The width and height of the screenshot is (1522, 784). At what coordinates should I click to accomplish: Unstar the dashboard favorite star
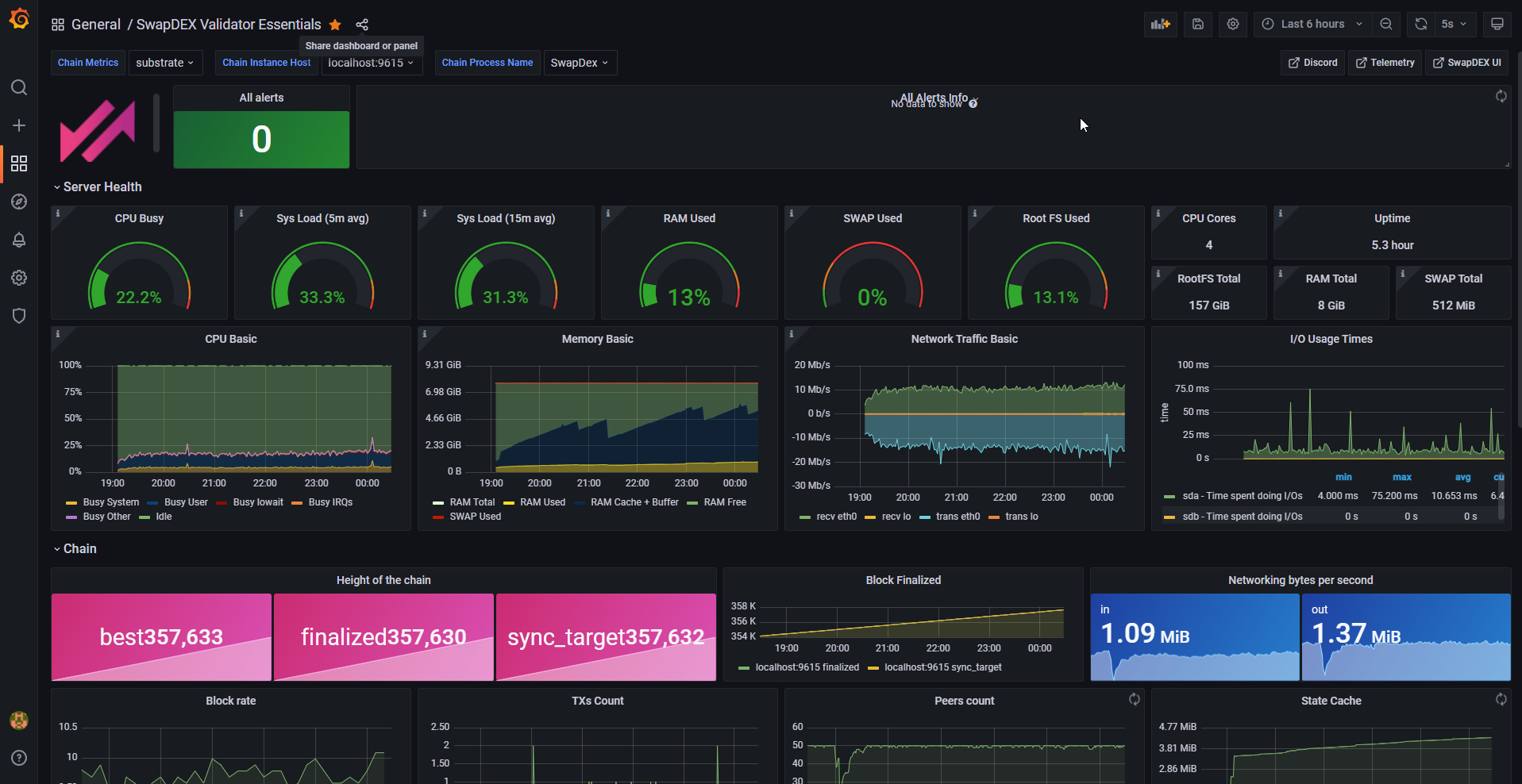(x=335, y=25)
